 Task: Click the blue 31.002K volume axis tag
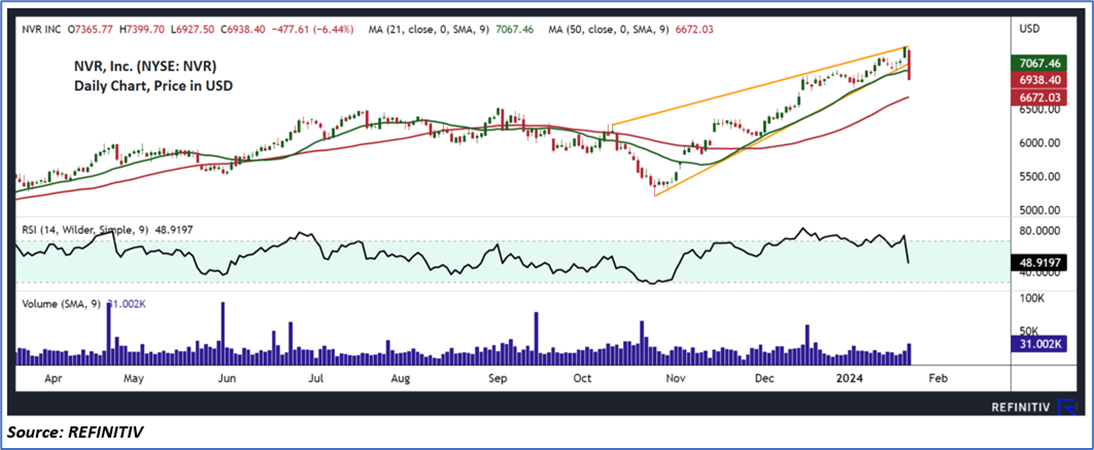point(1040,344)
